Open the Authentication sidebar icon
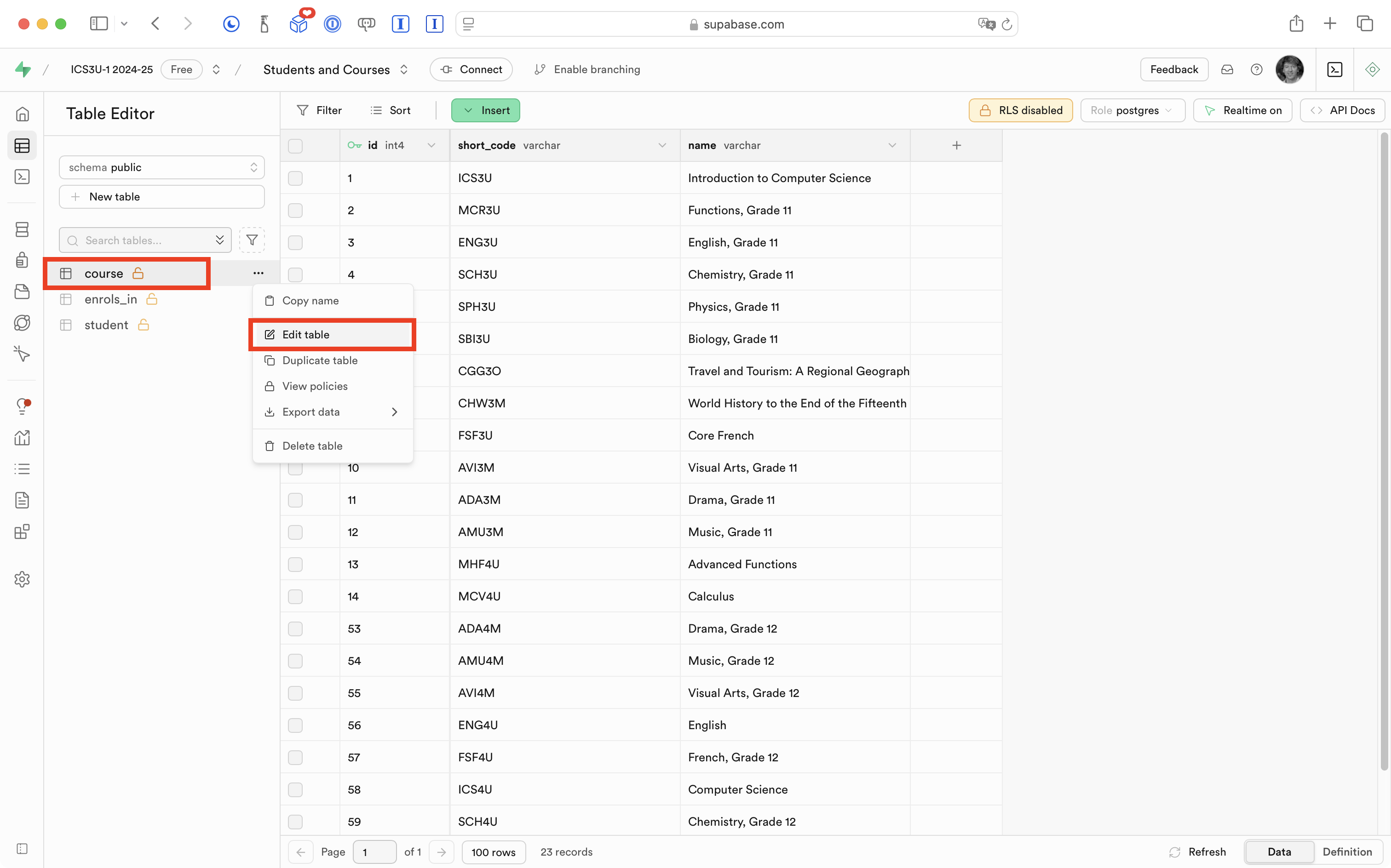Image resolution: width=1391 pixels, height=868 pixels. click(22, 260)
